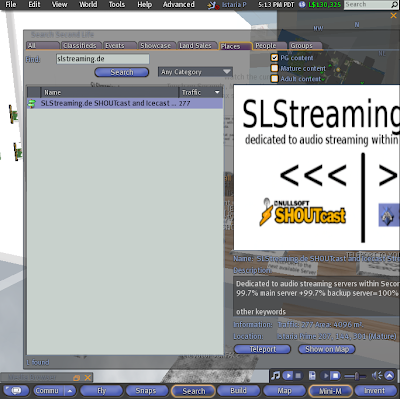
Task: Play the media movie stream
Action: 325,376
